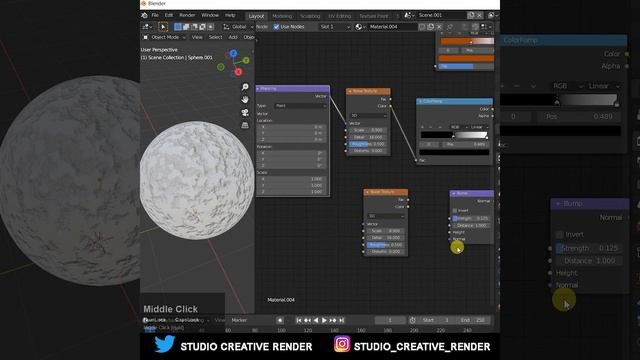The image size is (640, 360).
Task: Toggle the Use Nodes checkbox
Action: 276,27
